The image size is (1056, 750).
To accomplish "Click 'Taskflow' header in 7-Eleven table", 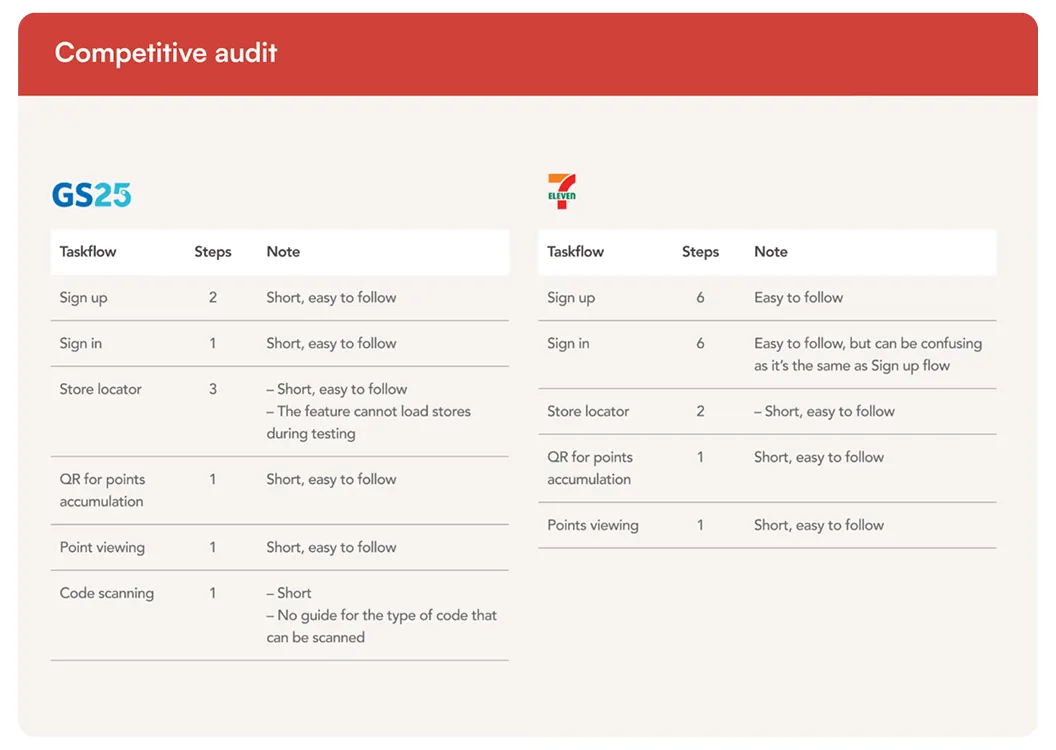I will [x=575, y=252].
